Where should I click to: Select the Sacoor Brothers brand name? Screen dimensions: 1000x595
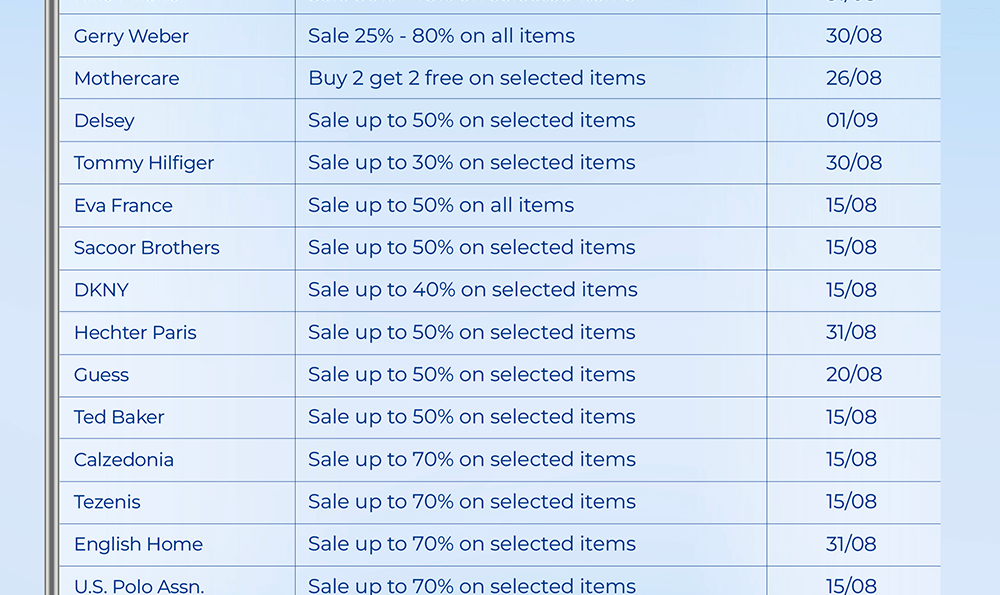(x=146, y=248)
